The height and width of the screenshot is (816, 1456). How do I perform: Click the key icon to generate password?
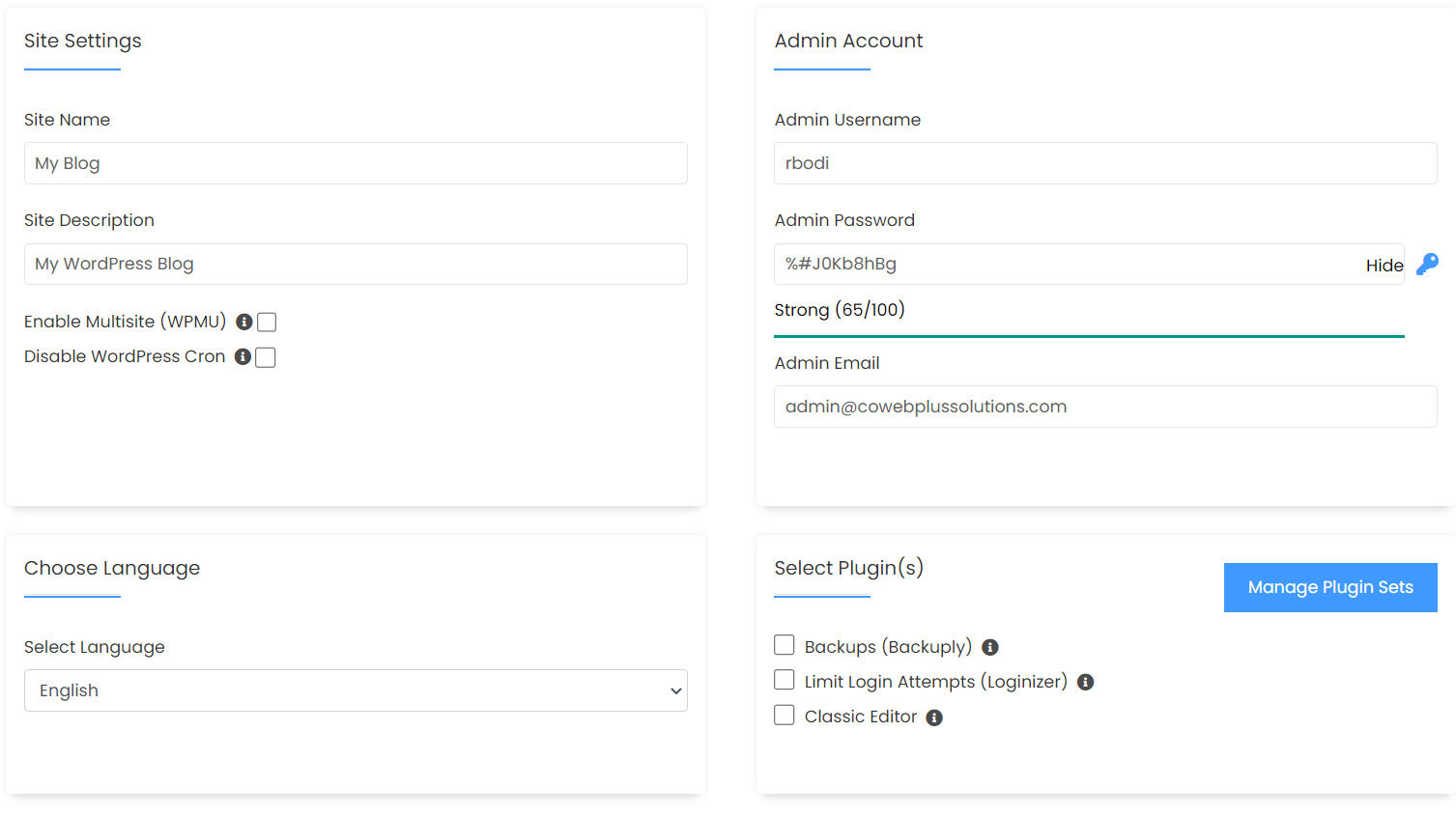(1427, 265)
